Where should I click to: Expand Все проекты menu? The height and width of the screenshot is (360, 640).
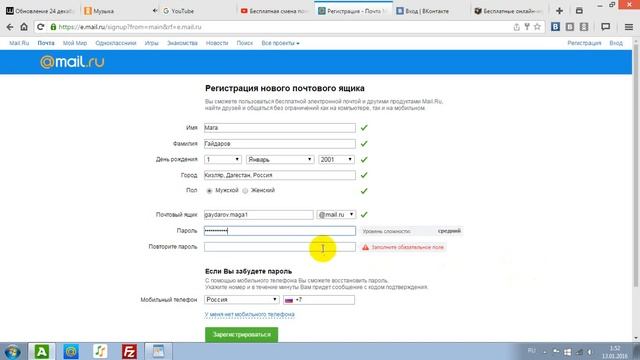coord(280,43)
